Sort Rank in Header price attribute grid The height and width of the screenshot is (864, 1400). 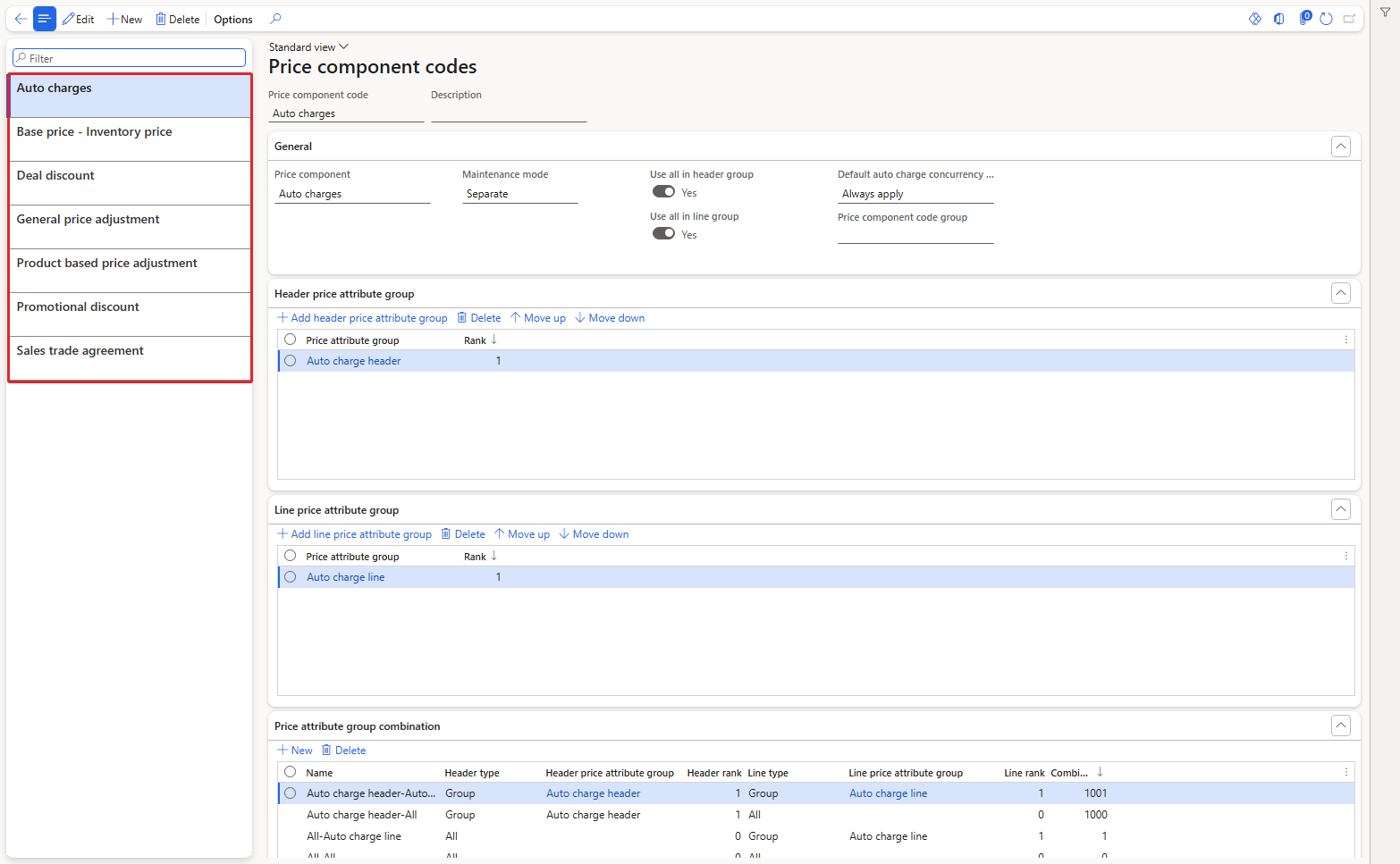click(x=493, y=340)
